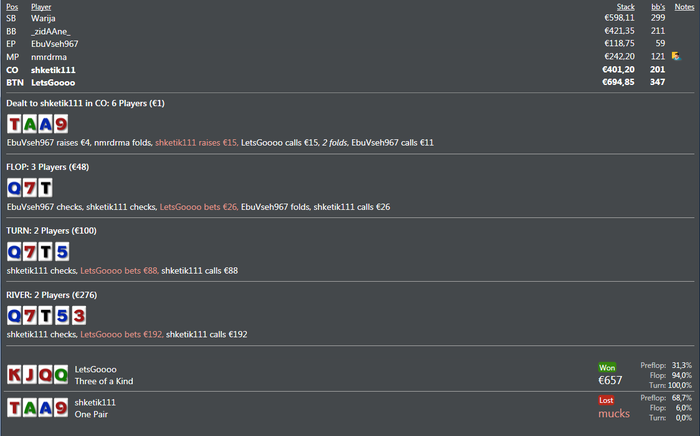Select player Warija in the SB row

tap(43, 18)
